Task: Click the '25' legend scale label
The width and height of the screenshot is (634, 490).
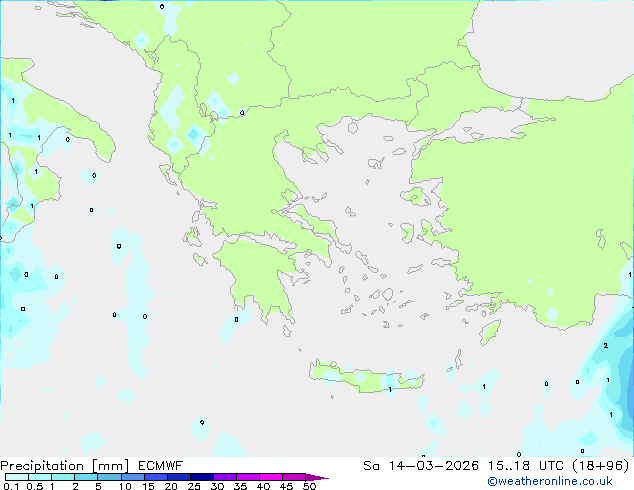Action: [194, 486]
